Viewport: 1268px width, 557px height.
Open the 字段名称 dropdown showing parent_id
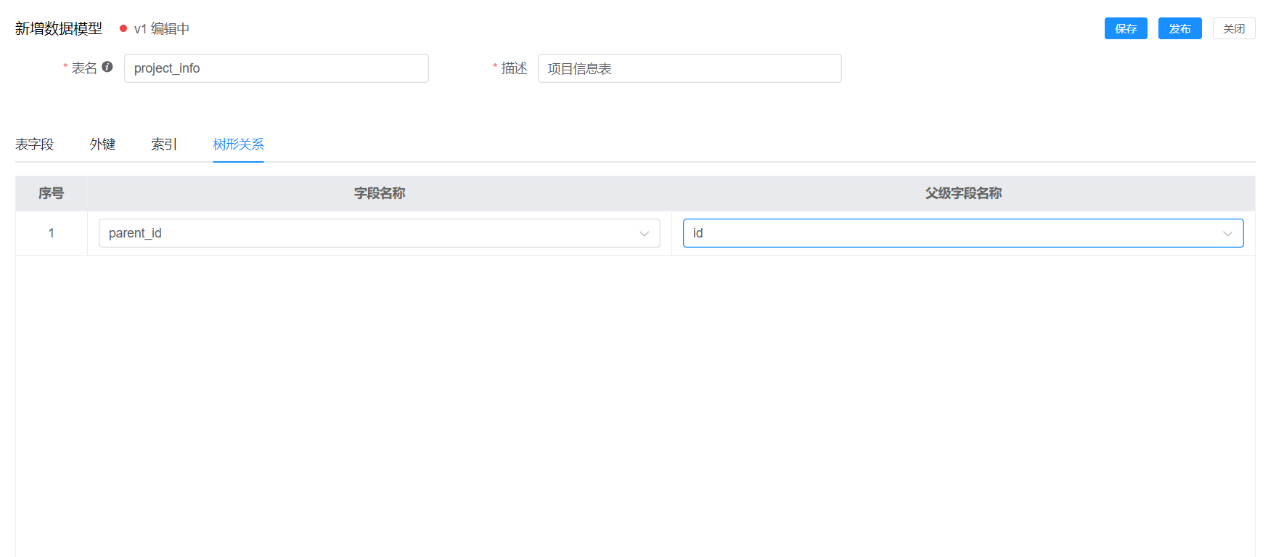click(x=370, y=234)
